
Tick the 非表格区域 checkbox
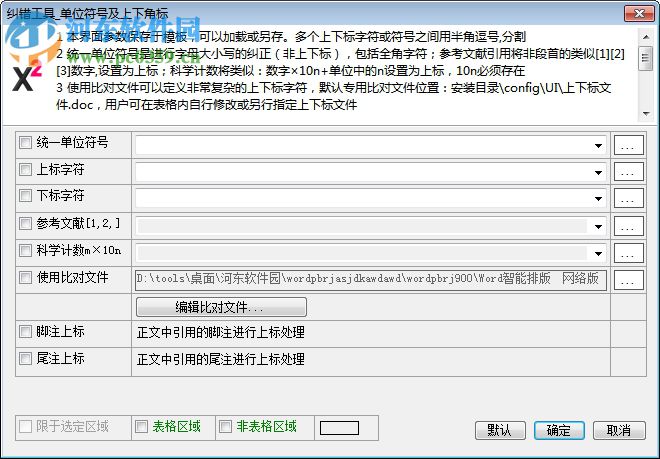[226, 427]
